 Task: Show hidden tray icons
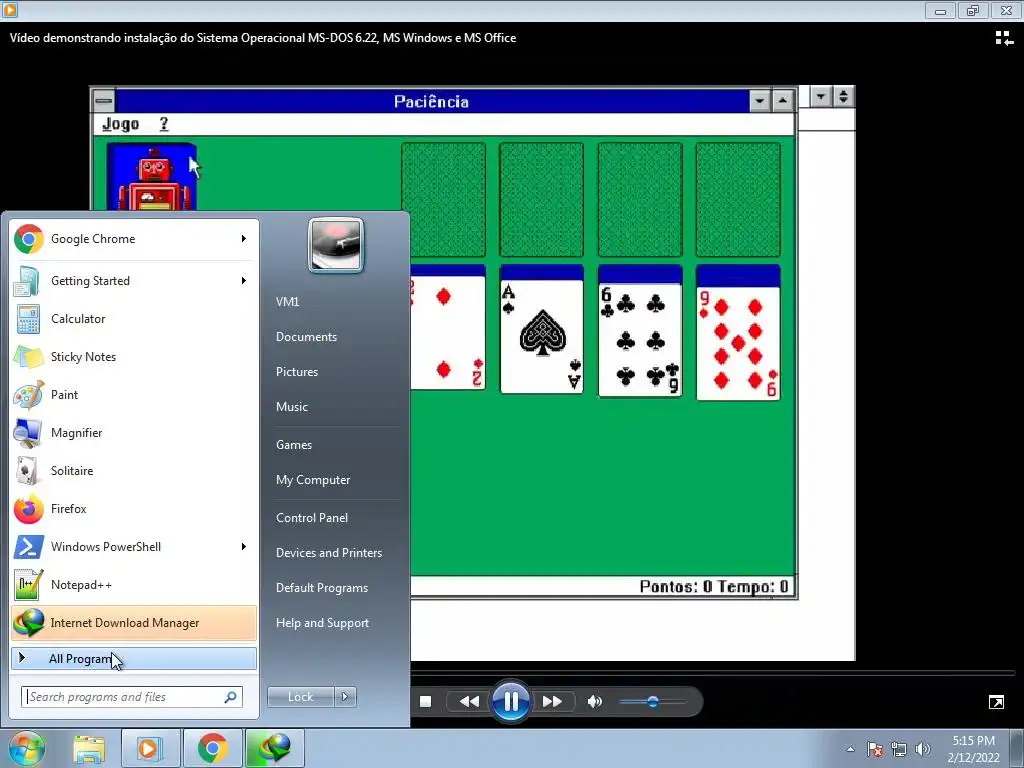click(850, 749)
